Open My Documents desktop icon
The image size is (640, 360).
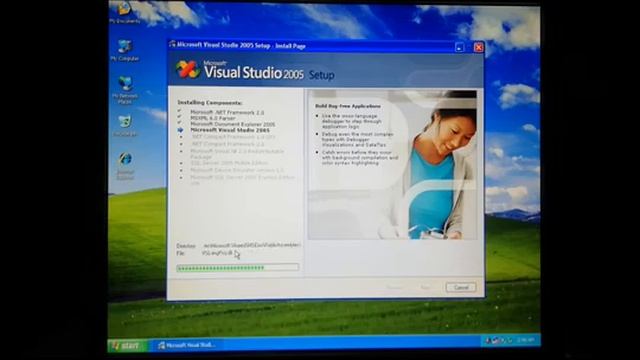(125, 12)
